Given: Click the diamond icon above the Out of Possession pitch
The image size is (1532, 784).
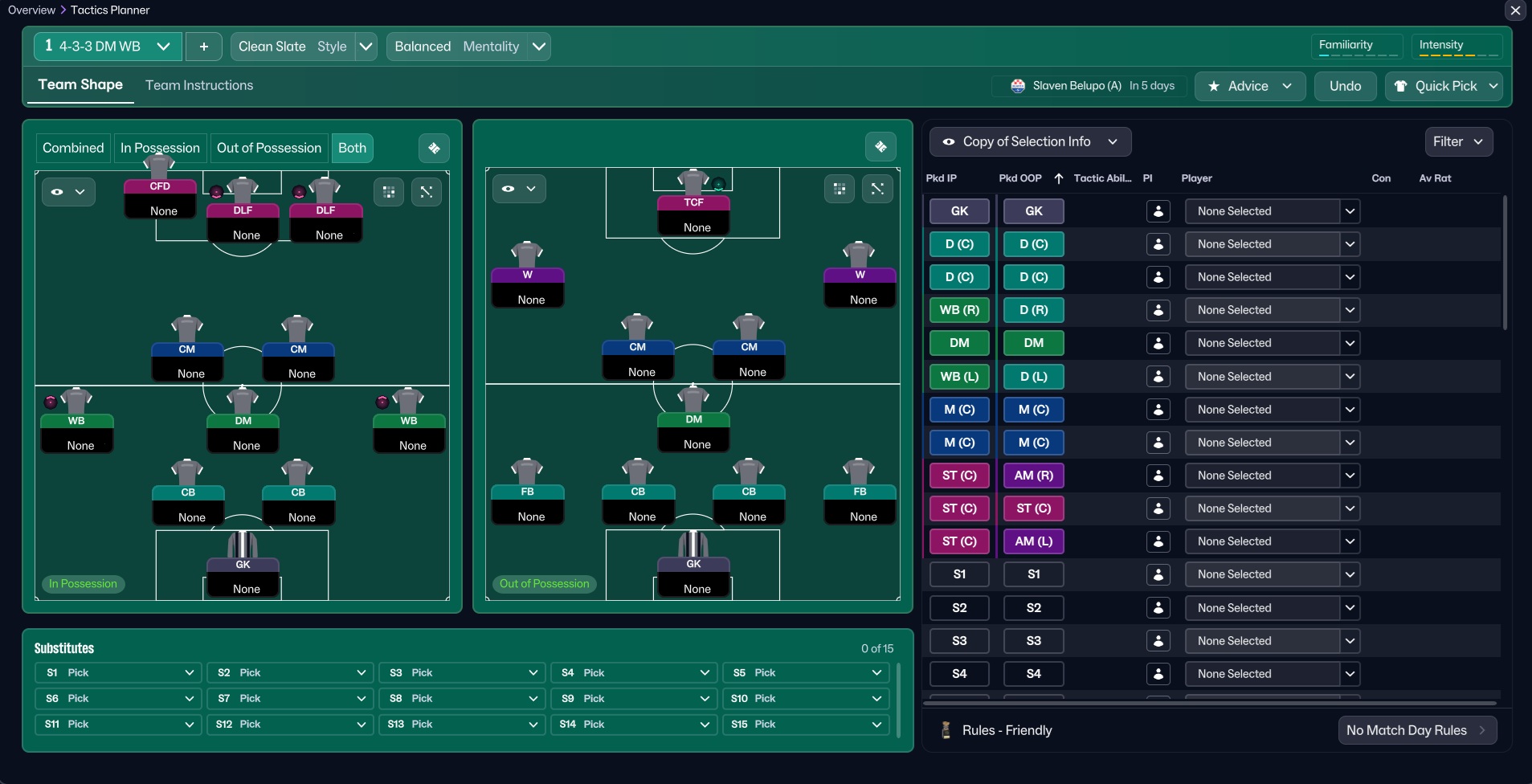Looking at the screenshot, I should click(881, 147).
